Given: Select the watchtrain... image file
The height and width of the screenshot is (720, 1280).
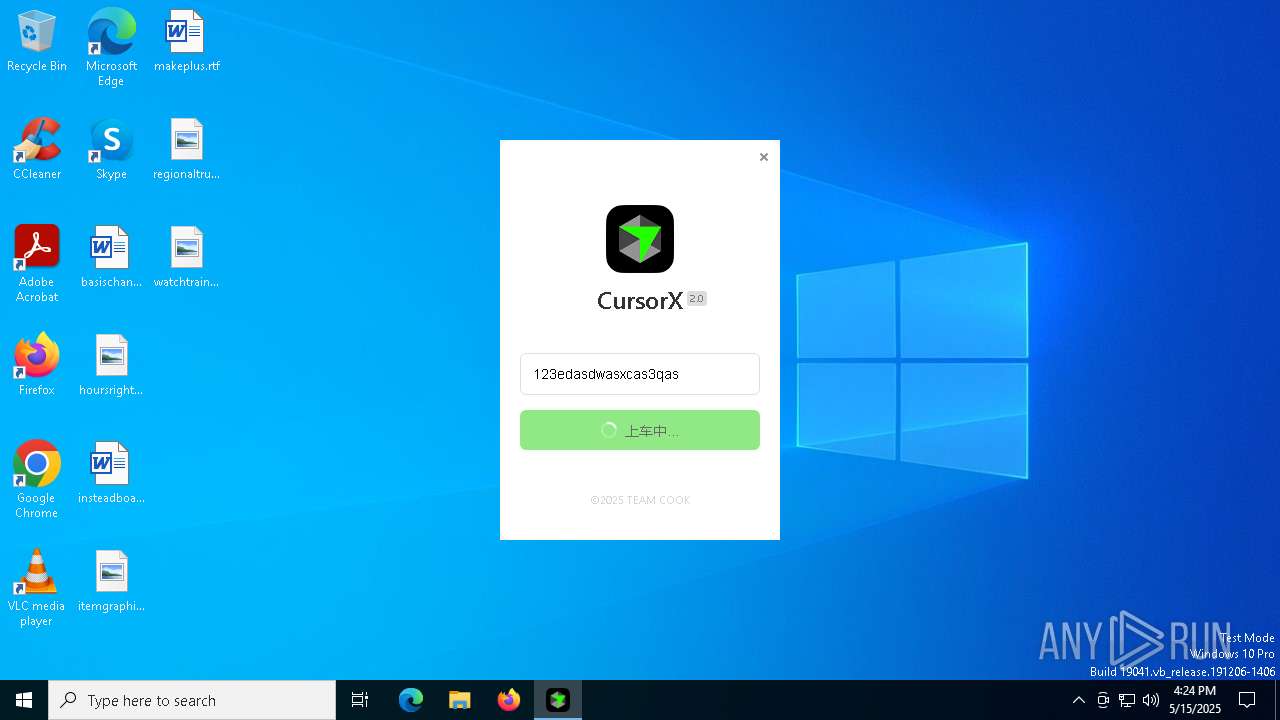Looking at the screenshot, I should (187, 258).
